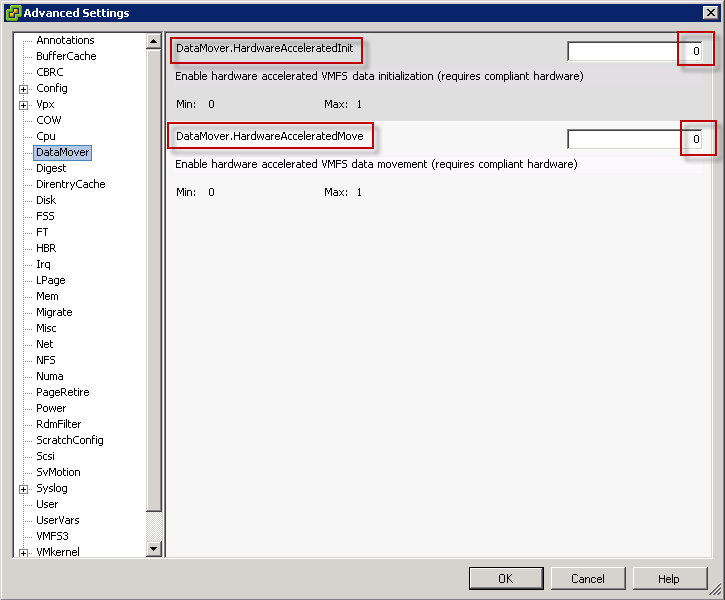
Task: Click the HardwareAcceleratedMove value field
Action: (635, 139)
